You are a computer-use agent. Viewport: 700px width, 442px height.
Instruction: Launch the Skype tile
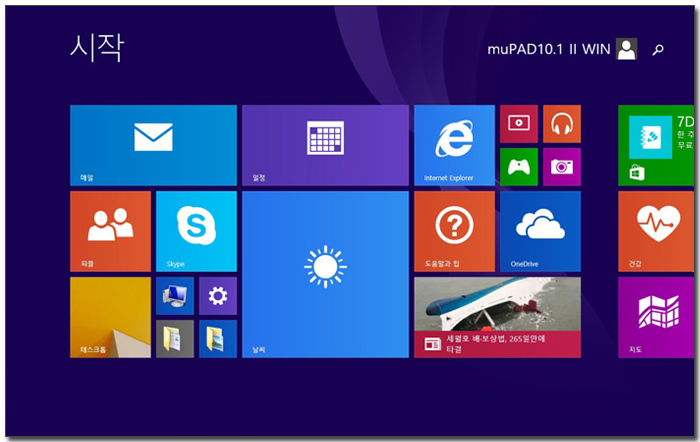point(196,231)
